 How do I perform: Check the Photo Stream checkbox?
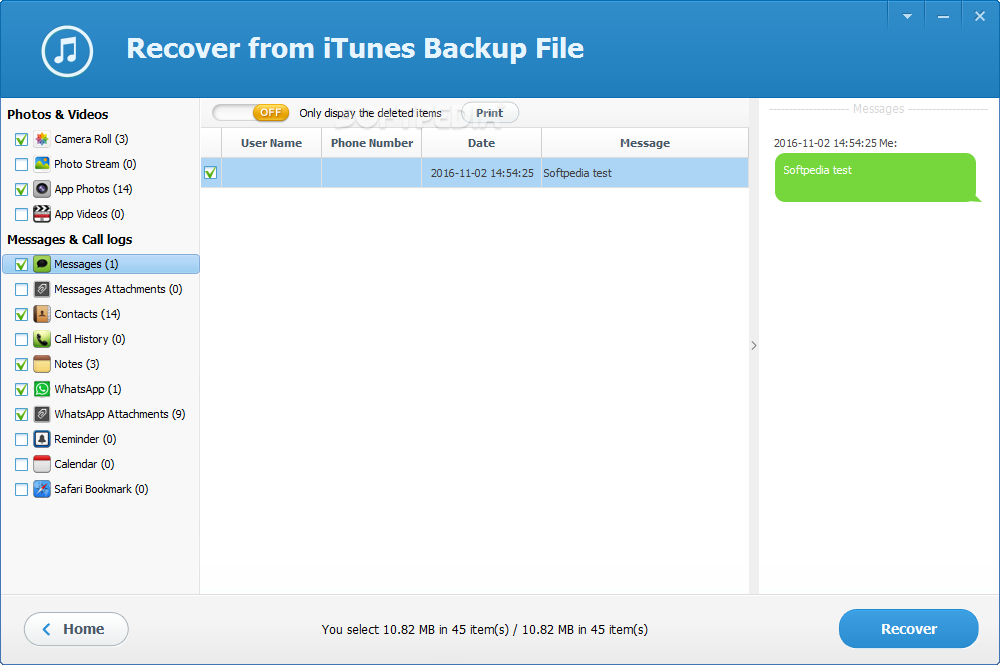coord(21,164)
